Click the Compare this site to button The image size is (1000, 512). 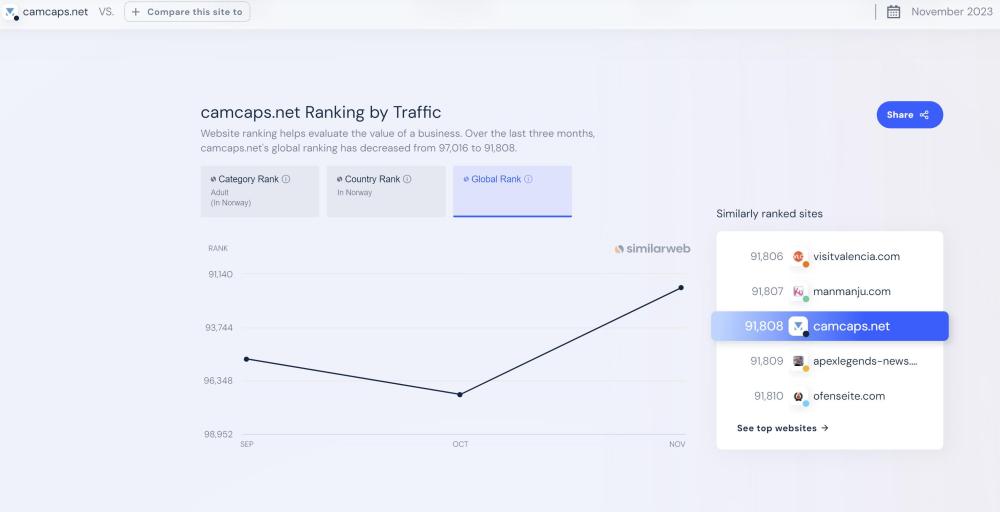tap(187, 12)
